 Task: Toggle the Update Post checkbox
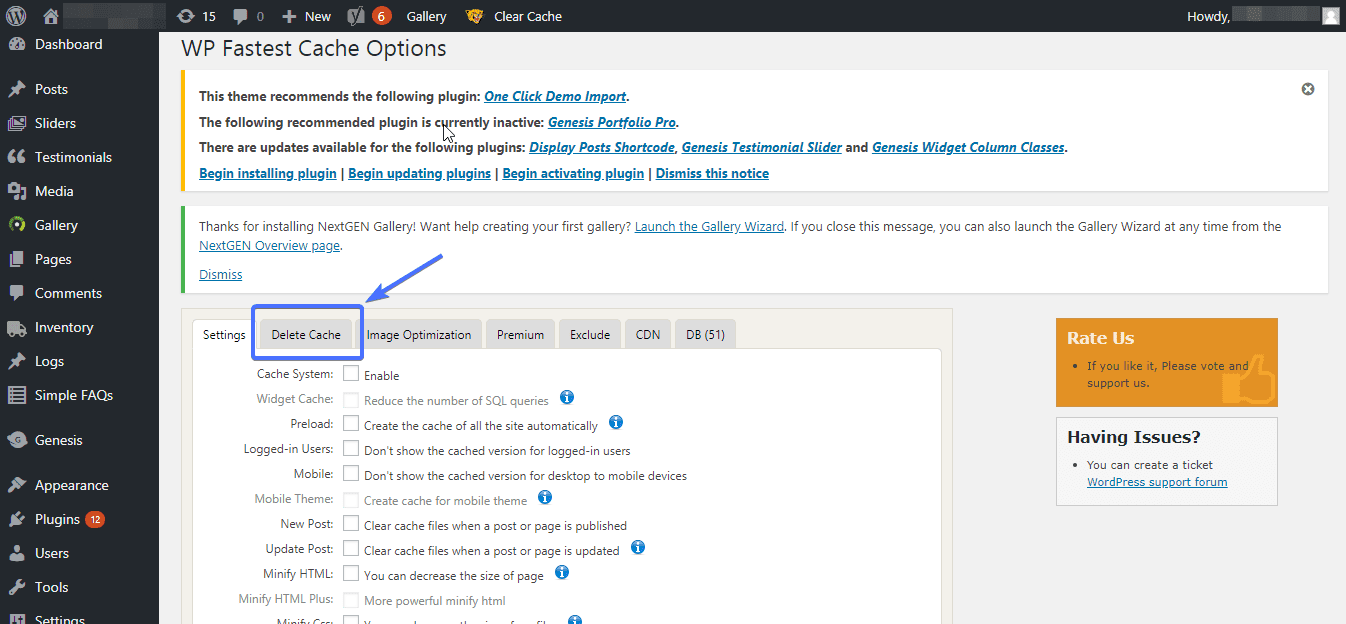point(351,549)
